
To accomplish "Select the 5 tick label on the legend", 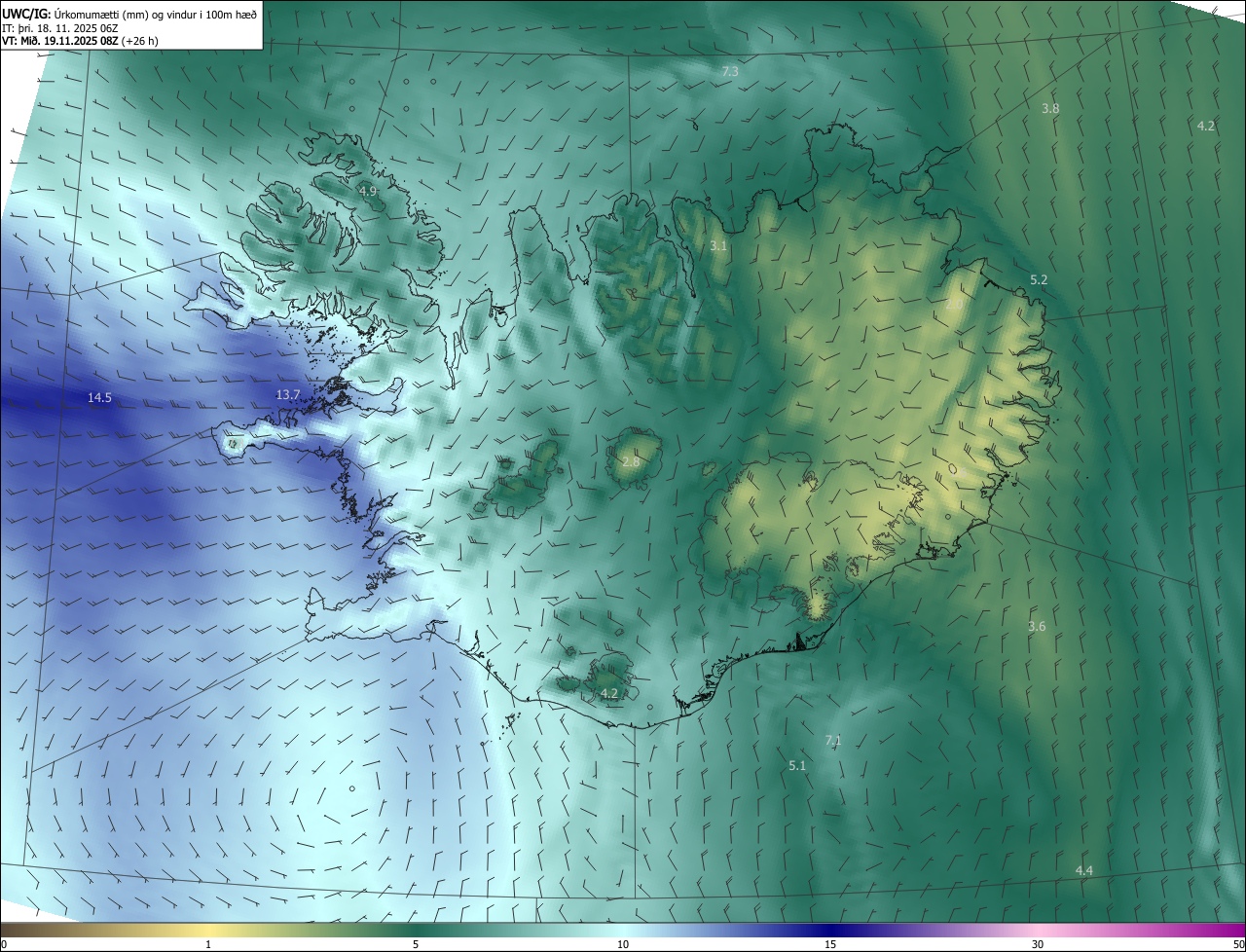I will click(x=416, y=945).
